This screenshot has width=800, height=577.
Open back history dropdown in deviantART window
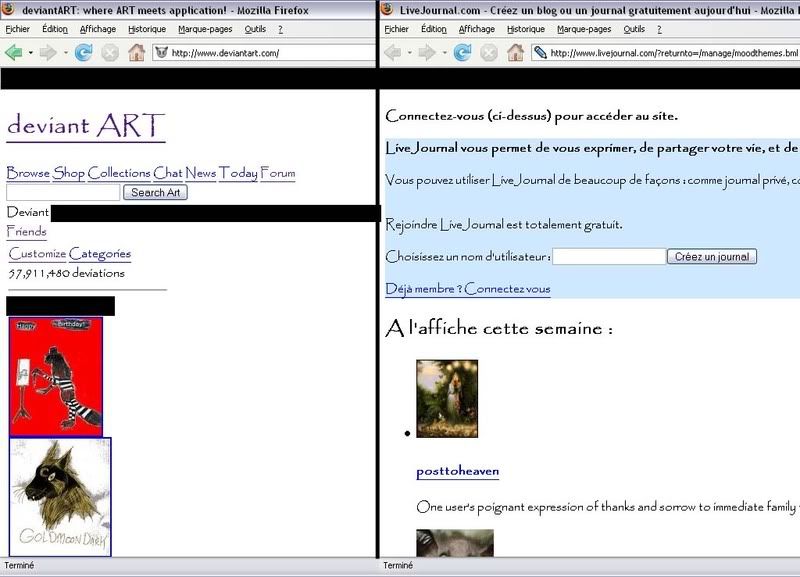pos(31,53)
